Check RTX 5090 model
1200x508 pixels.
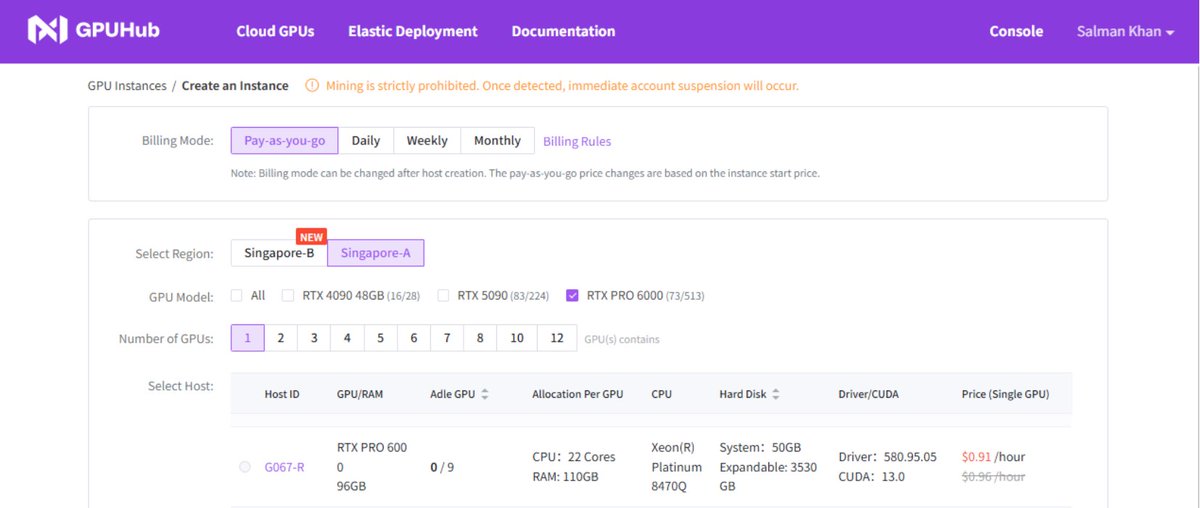443,296
